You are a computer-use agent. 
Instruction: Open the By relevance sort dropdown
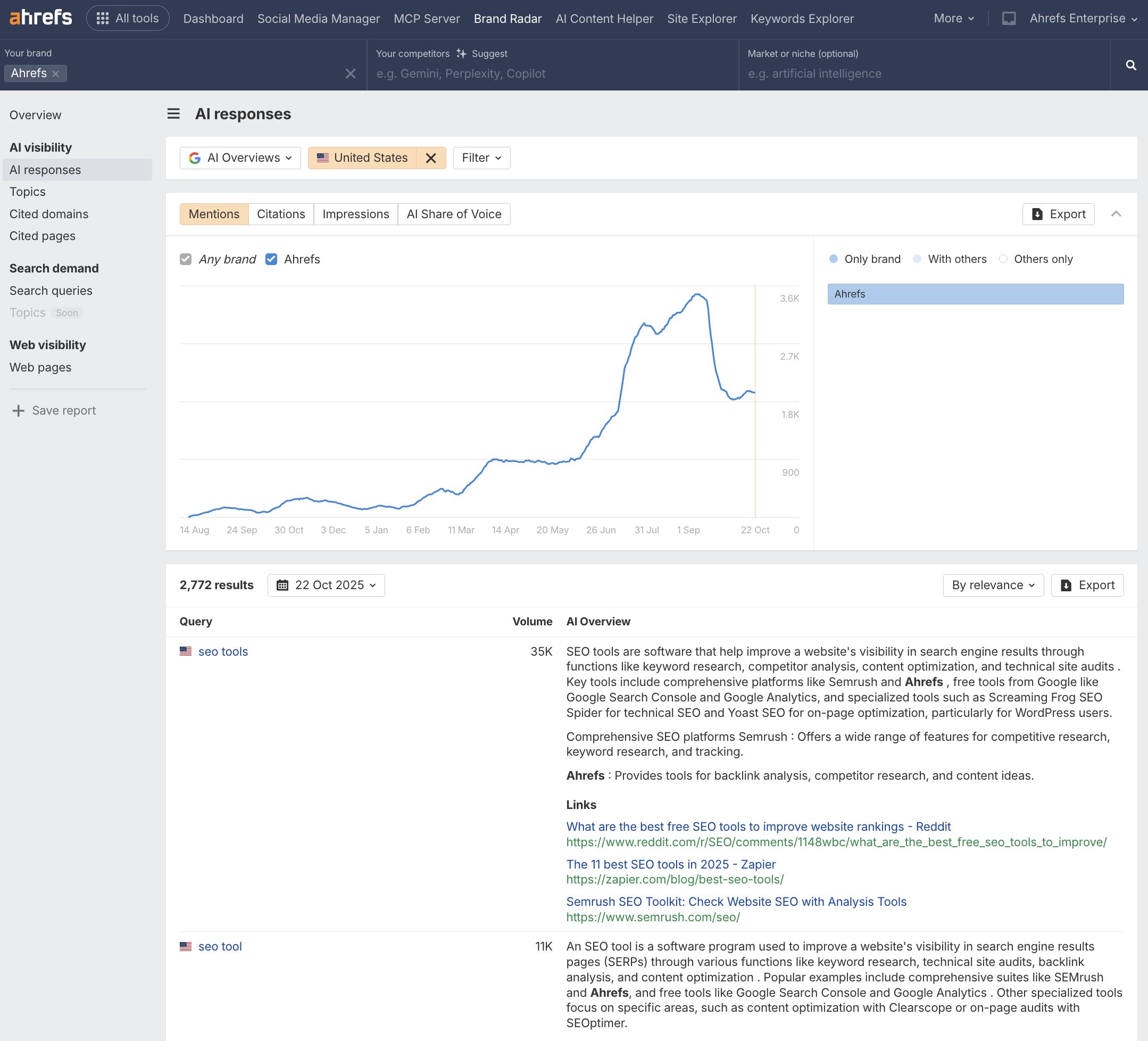pyautogui.click(x=993, y=585)
